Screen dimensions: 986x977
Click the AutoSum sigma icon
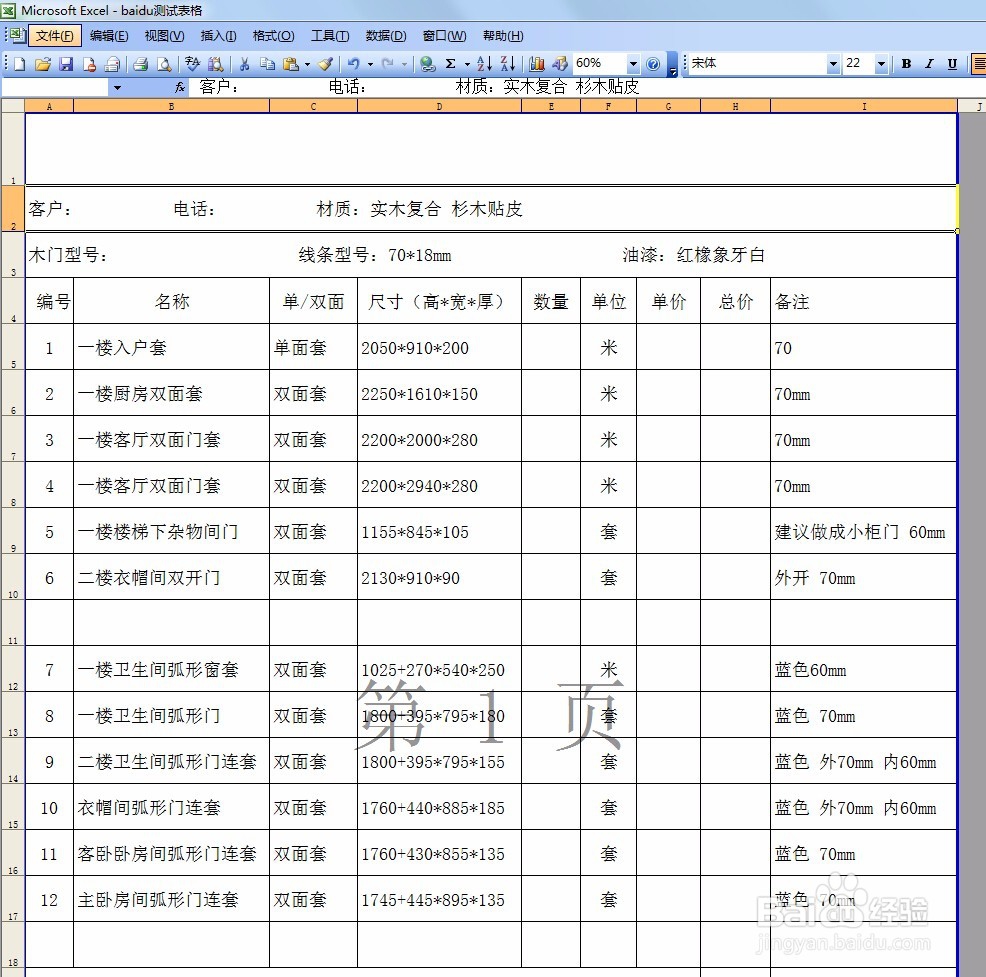tap(451, 63)
